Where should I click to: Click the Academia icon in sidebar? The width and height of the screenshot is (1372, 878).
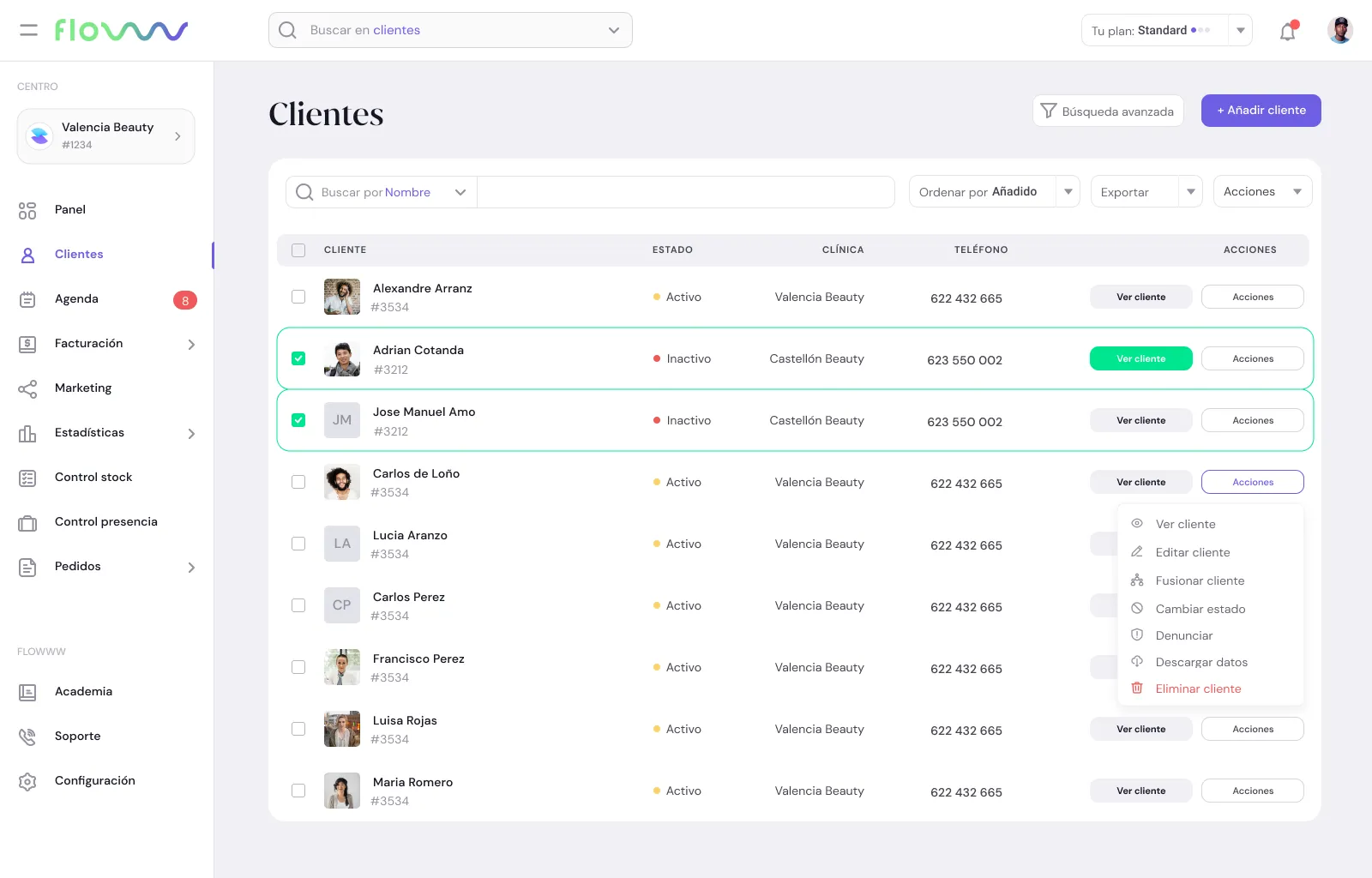(27, 692)
